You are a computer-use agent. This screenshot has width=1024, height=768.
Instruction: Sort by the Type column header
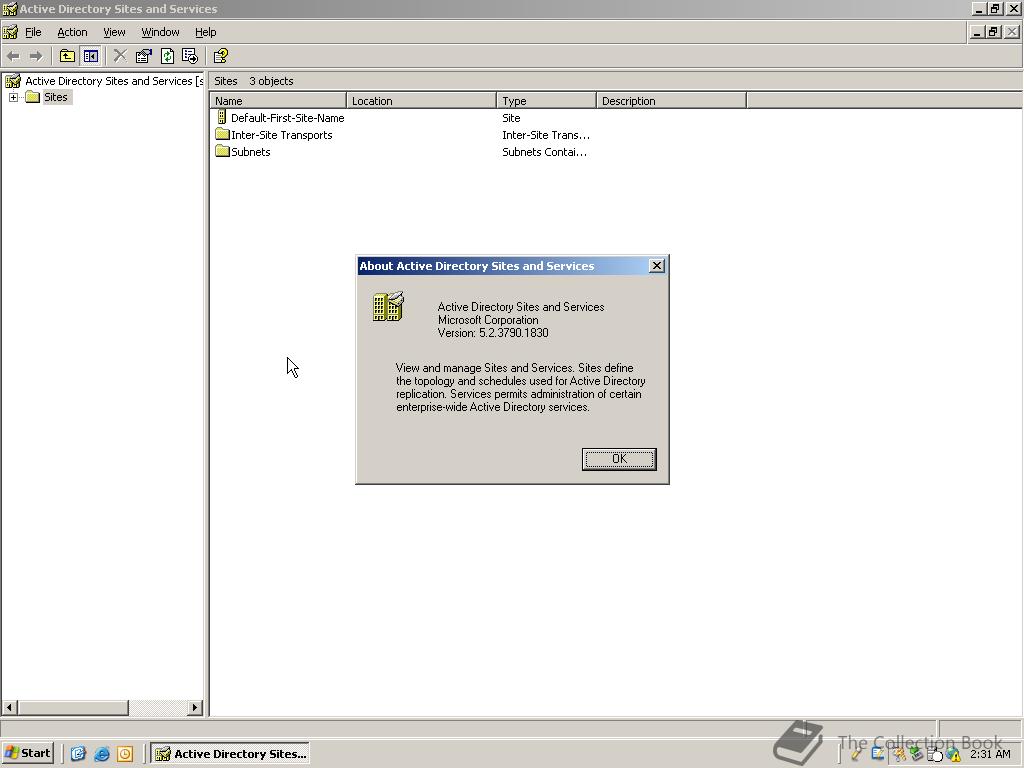tap(547, 101)
